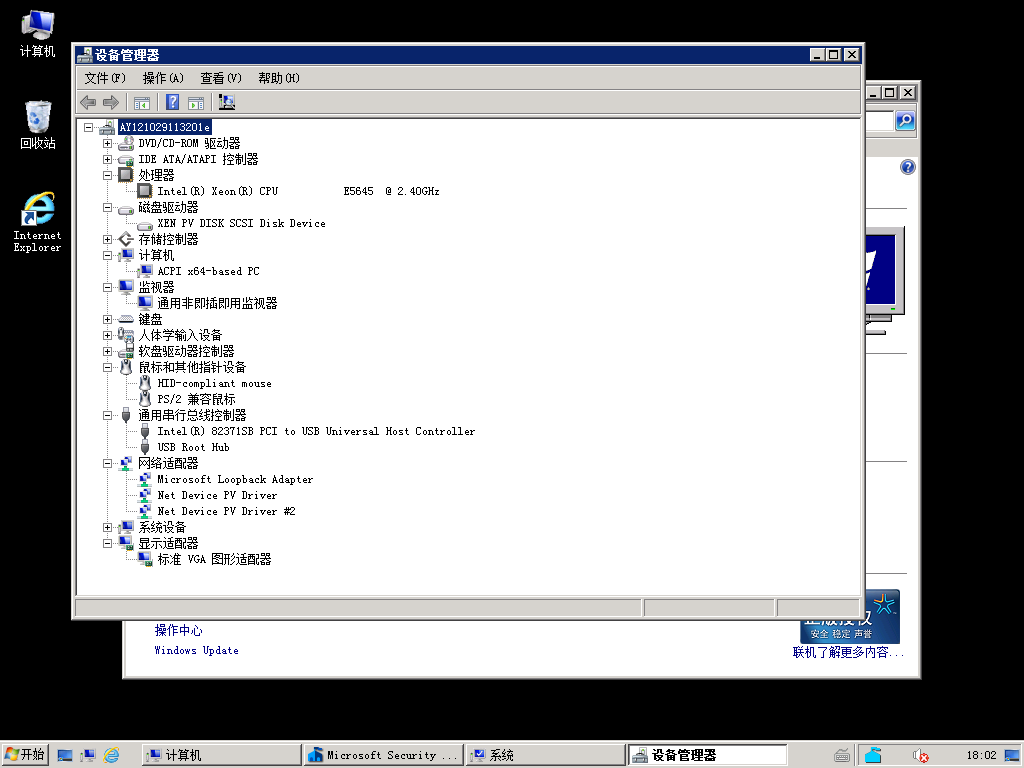Expand the 存储控制器 node
The width and height of the screenshot is (1024, 768).
pos(107,240)
